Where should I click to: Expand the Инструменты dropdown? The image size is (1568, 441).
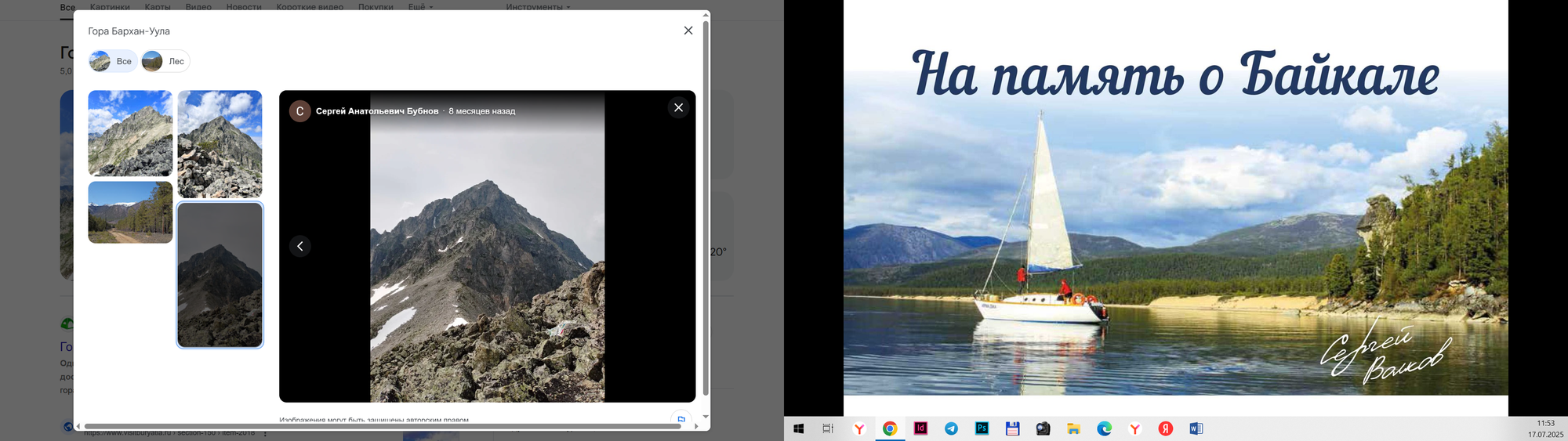click(538, 7)
